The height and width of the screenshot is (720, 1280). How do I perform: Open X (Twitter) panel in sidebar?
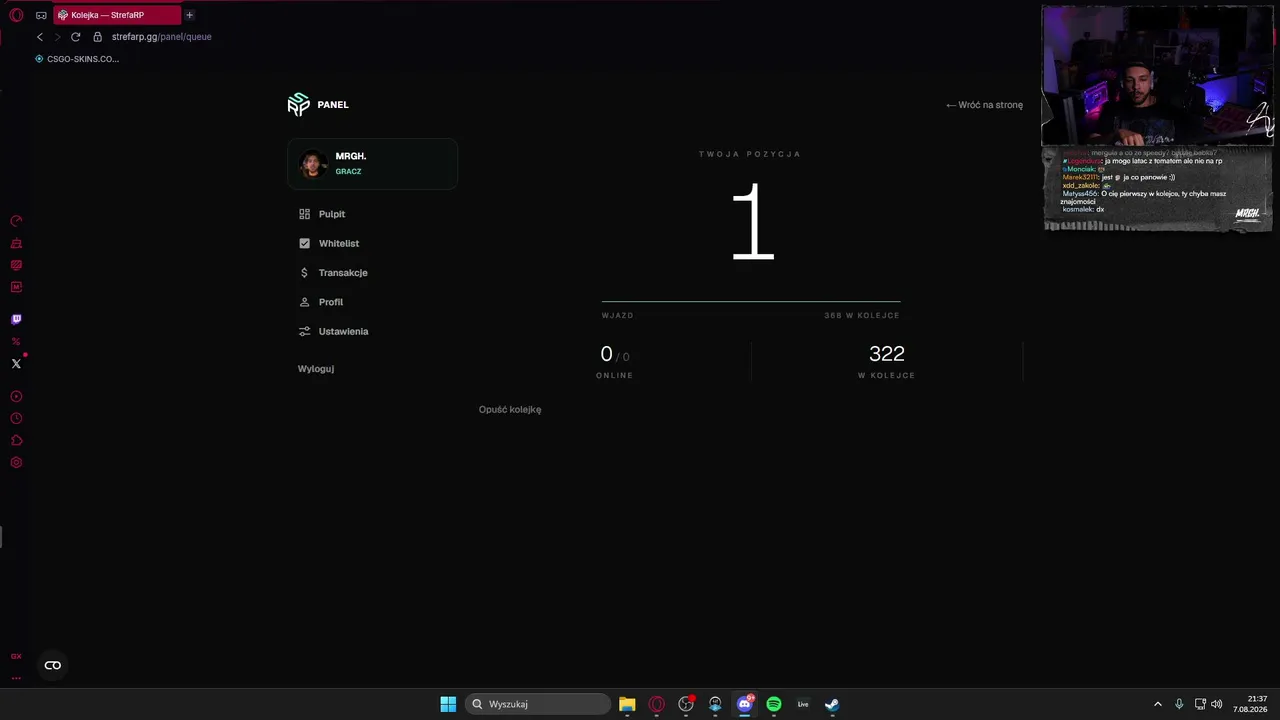tap(16, 363)
